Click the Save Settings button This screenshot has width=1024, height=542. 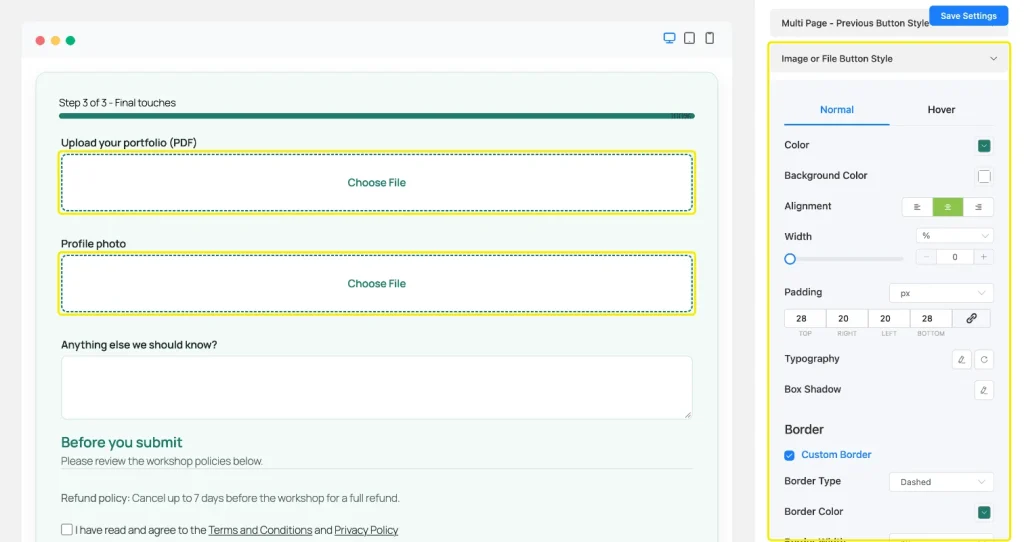coord(968,16)
